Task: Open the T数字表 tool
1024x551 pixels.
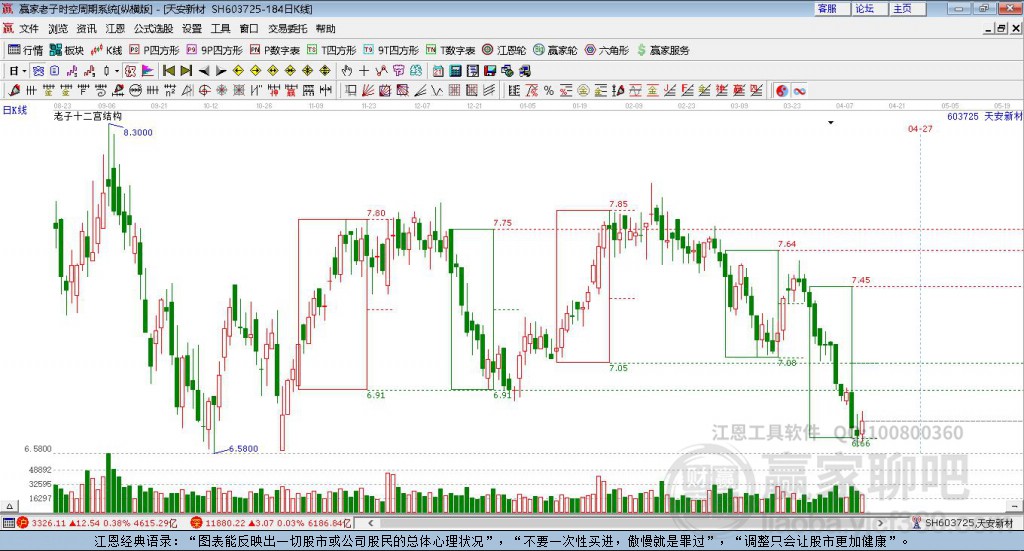Action: pos(450,50)
